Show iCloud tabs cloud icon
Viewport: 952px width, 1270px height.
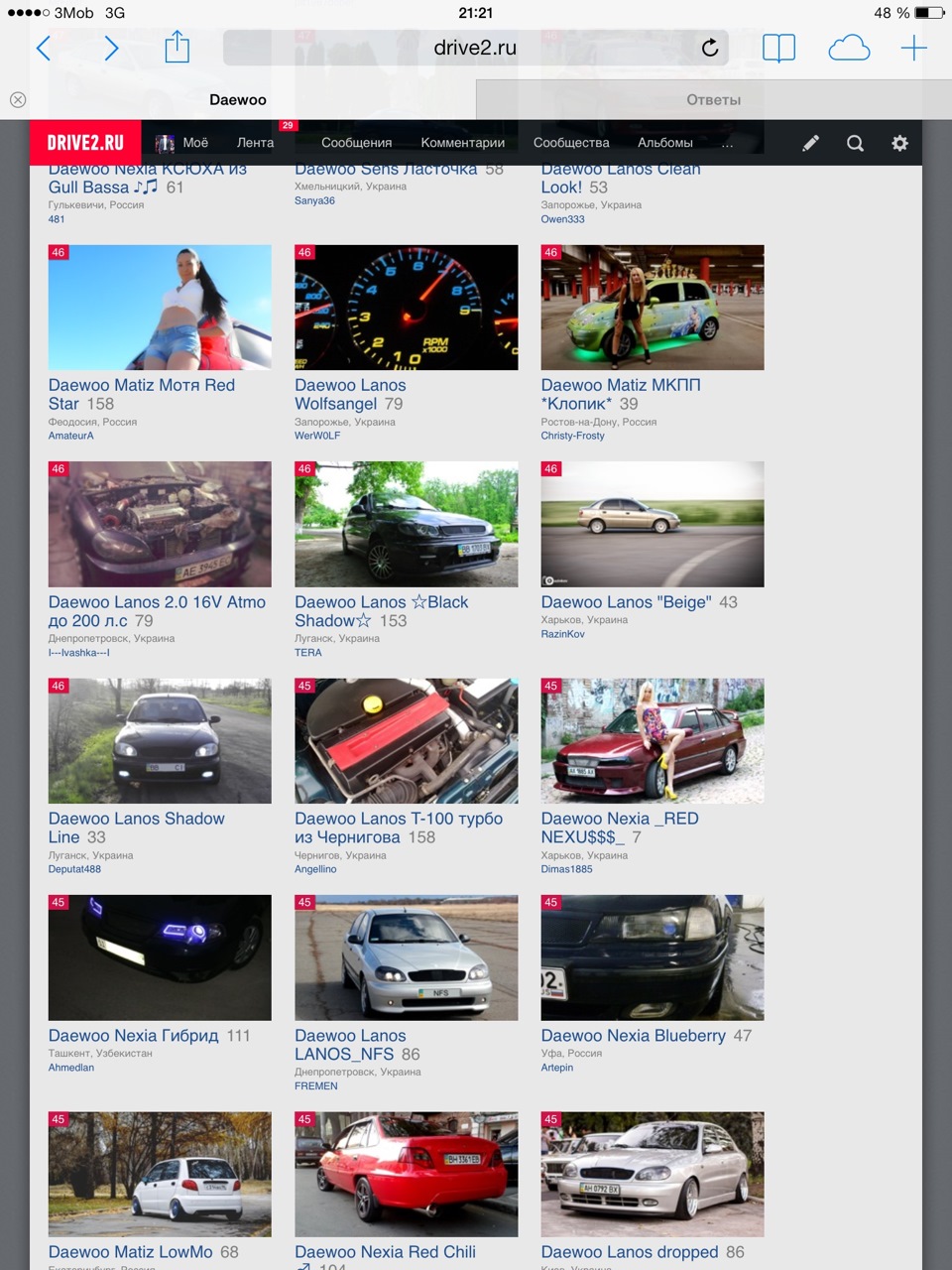[x=849, y=48]
